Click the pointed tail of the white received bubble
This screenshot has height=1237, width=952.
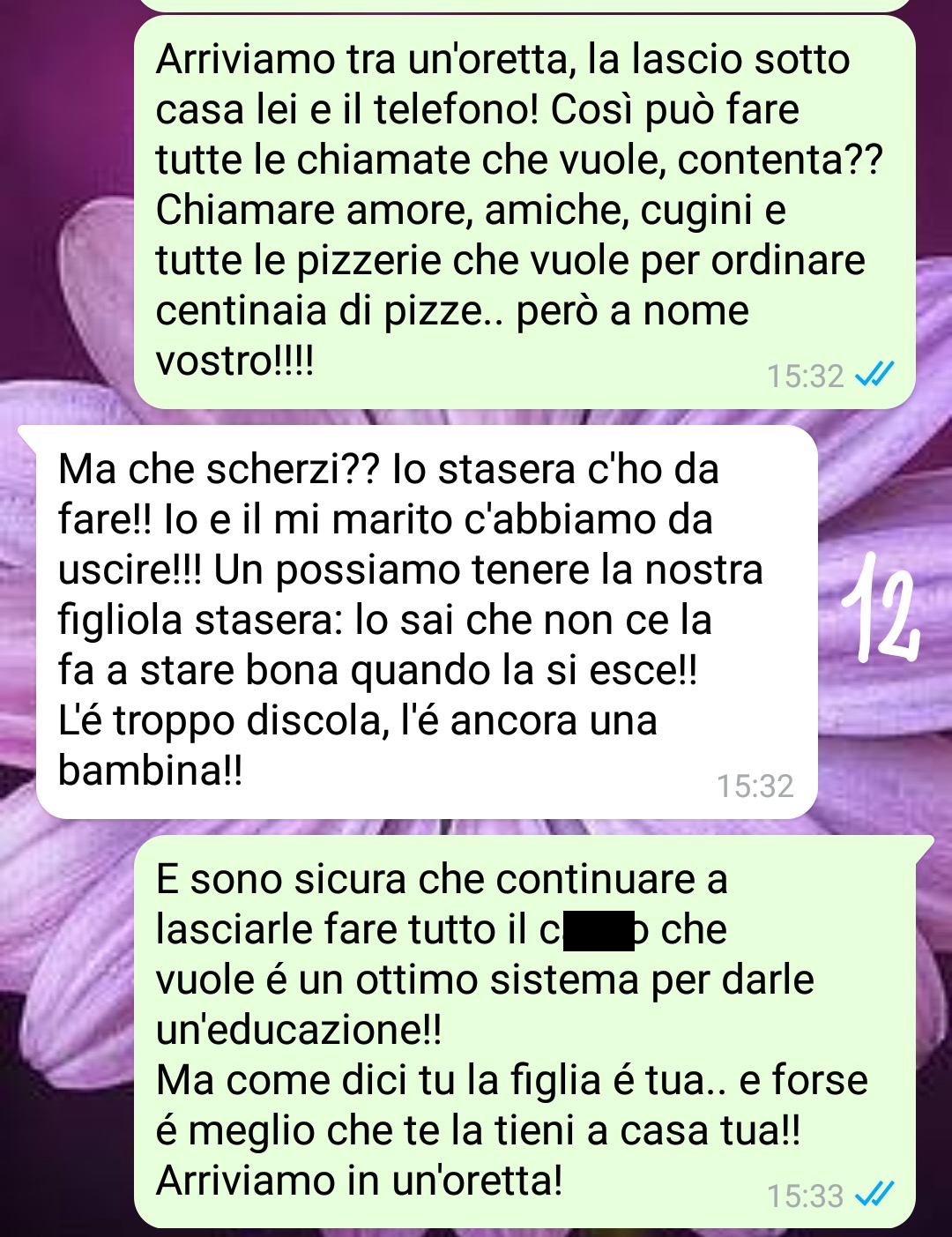click(26, 434)
